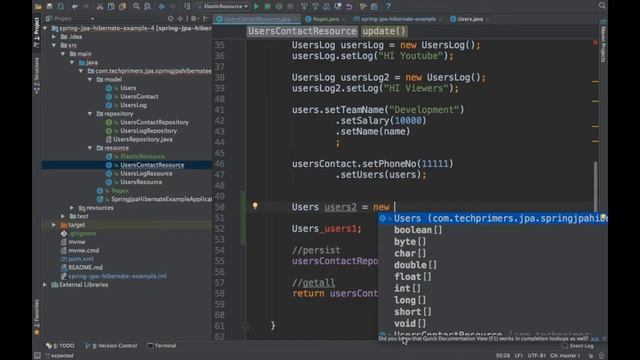Image resolution: width=640 pixels, height=360 pixels.
Task: Open the ElasticResource run configuration dropdown
Action: click(x=223, y=6)
